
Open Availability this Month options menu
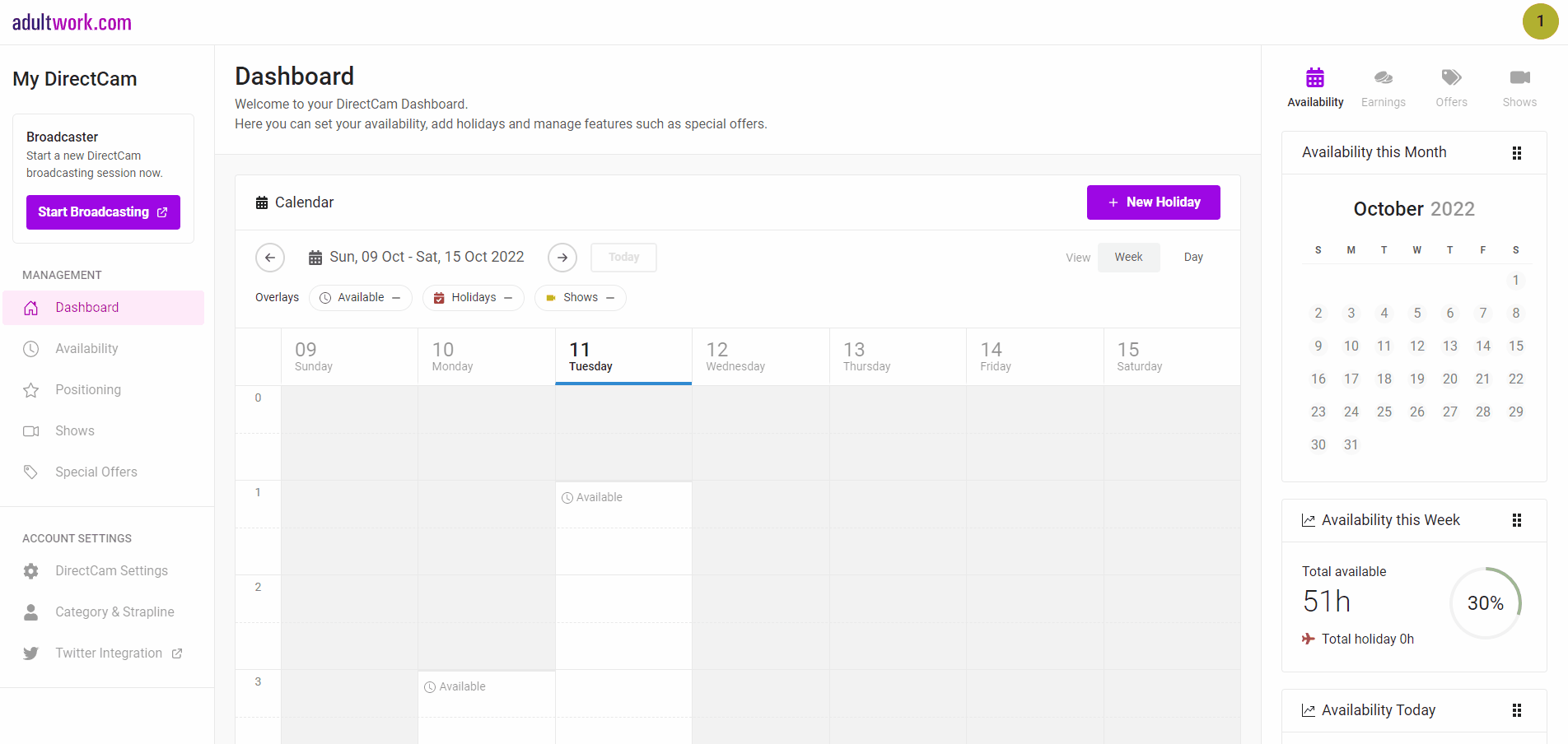click(x=1517, y=153)
